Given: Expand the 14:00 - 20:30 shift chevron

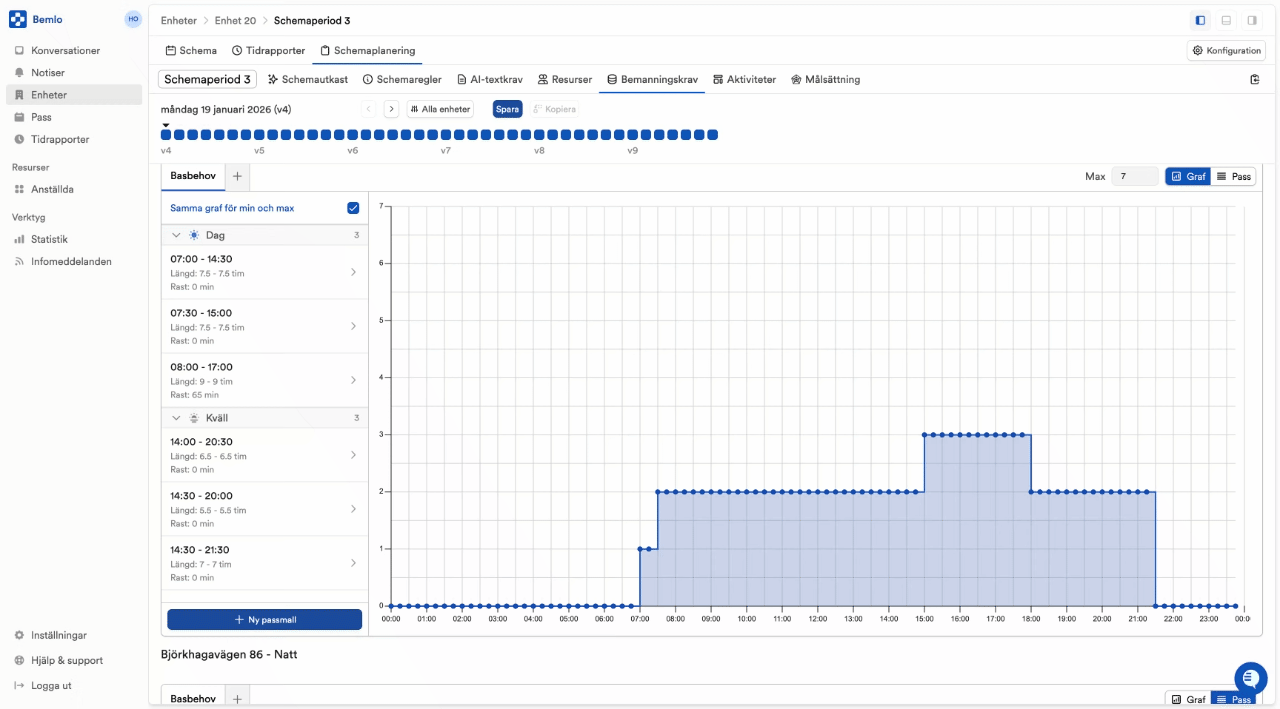Looking at the screenshot, I should (x=353, y=455).
